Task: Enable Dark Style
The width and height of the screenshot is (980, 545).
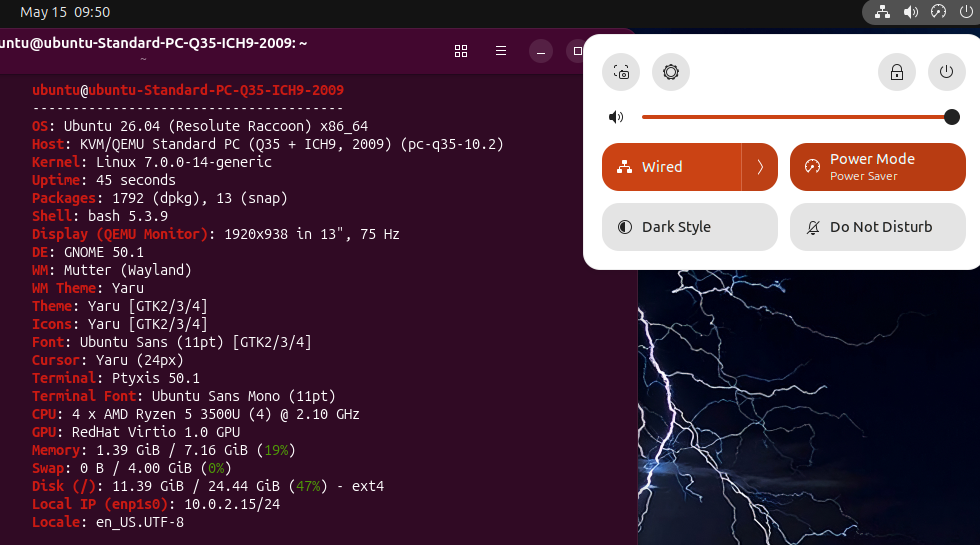Action: pyautogui.click(x=689, y=227)
